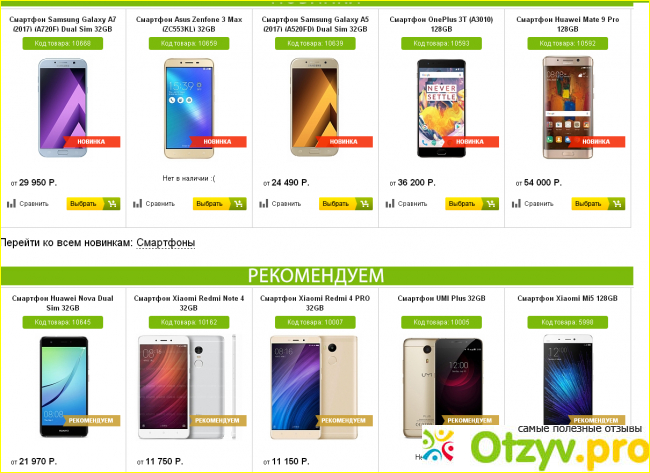Click cart icon on Samsung Galaxy A7 button
650x473 pixels.
point(112,204)
